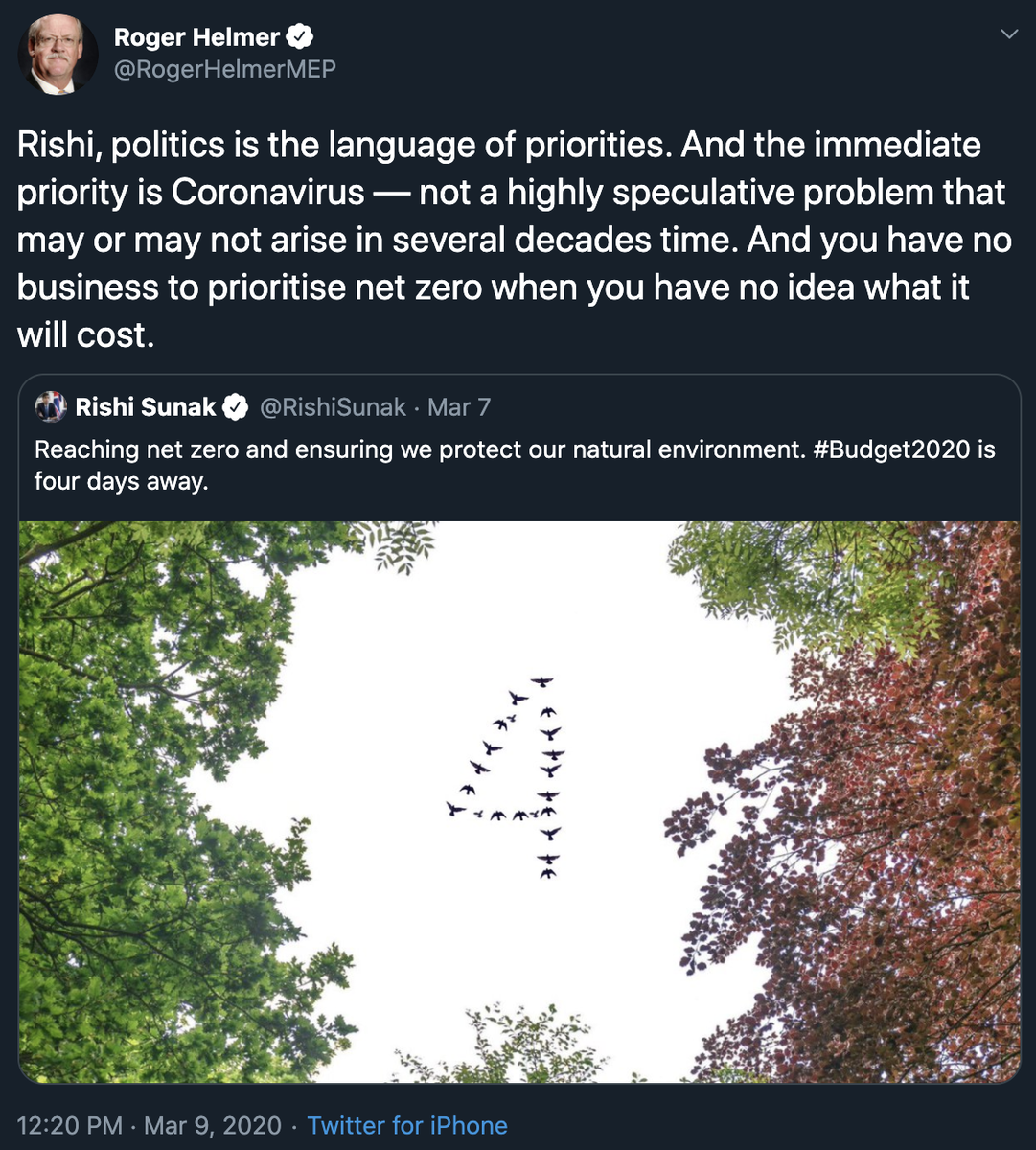1036x1150 pixels.
Task: Click Rishi Sunak's verified badge
Action: click(x=236, y=408)
